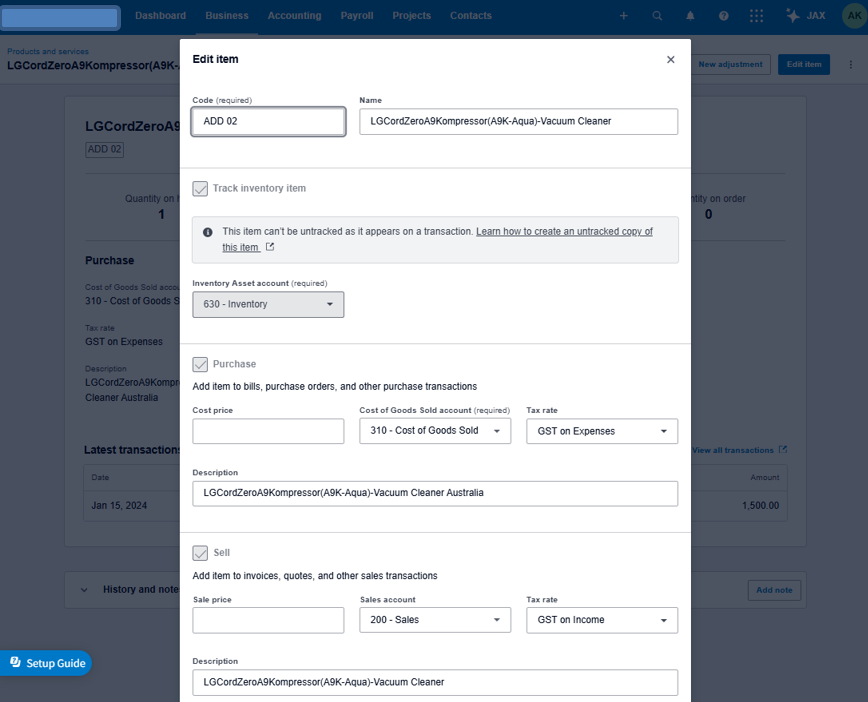Click the Code field containing ADD 02
The height and width of the screenshot is (702, 868).
(268, 121)
